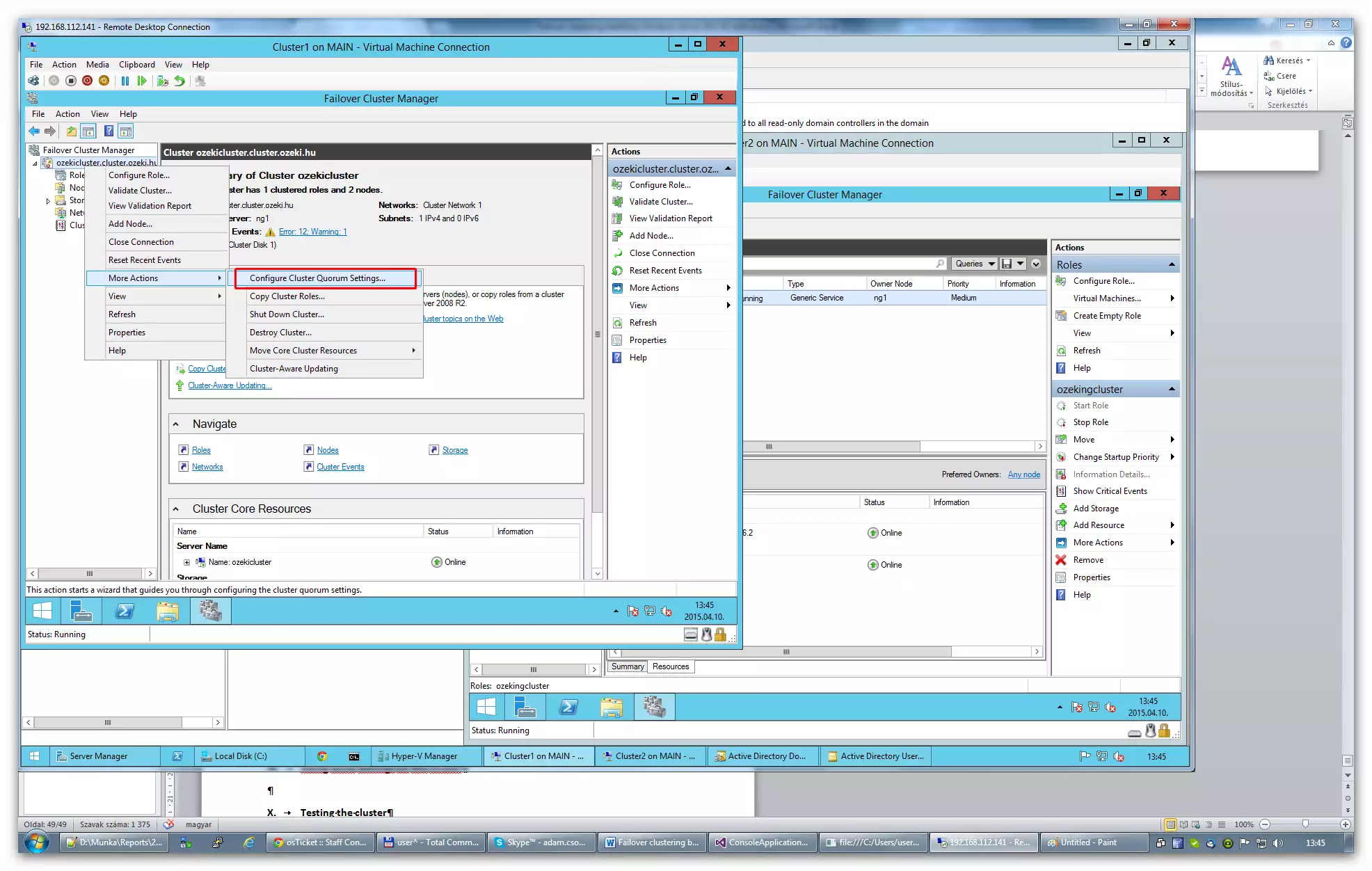Image resolution: width=1372 pixels, height=871 pixels.
Task: Collapse the ozekicluster tree node
Action: 35,163
